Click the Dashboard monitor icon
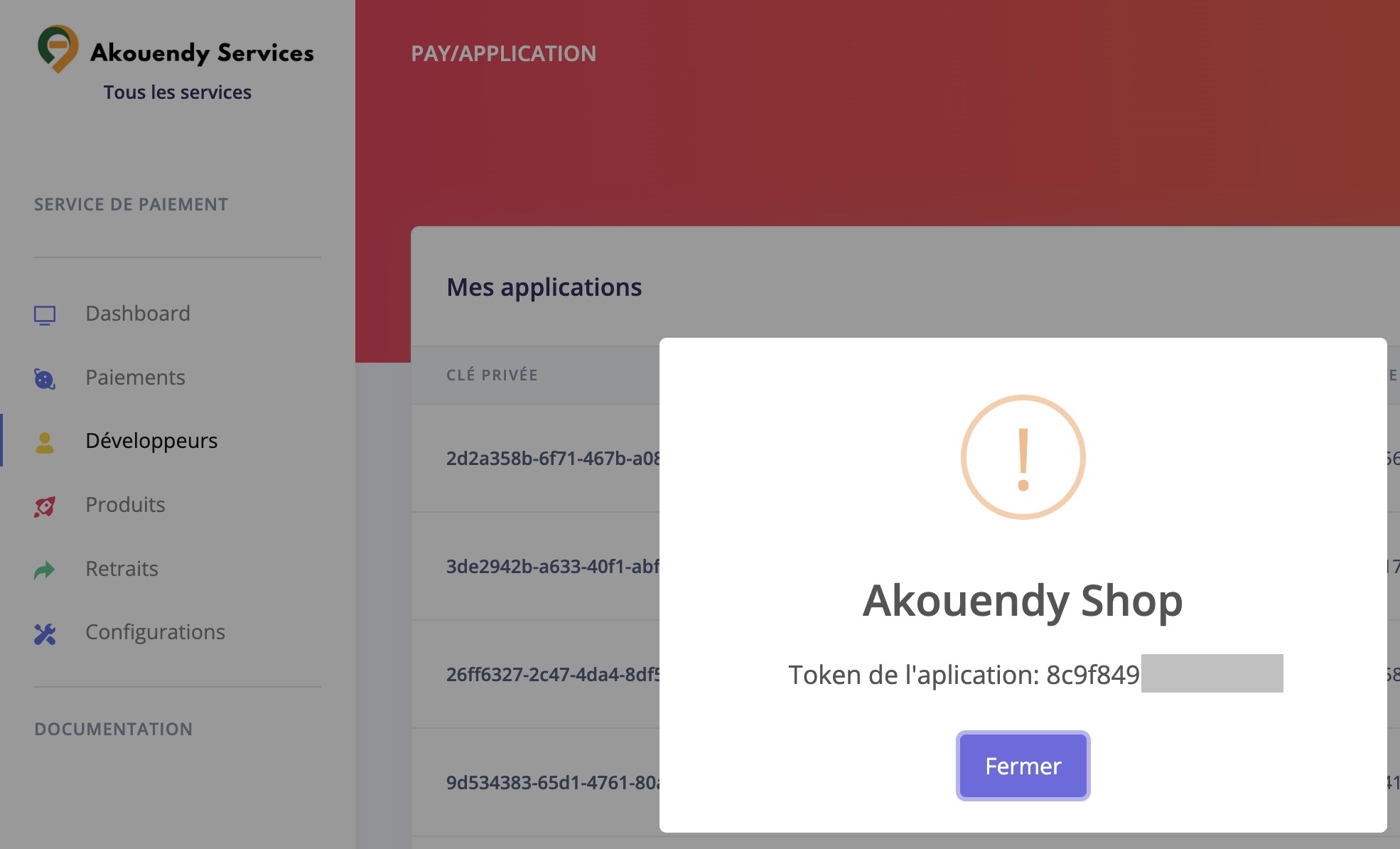The width and height of the screenshot is (1400, 849). coord(45,315)
